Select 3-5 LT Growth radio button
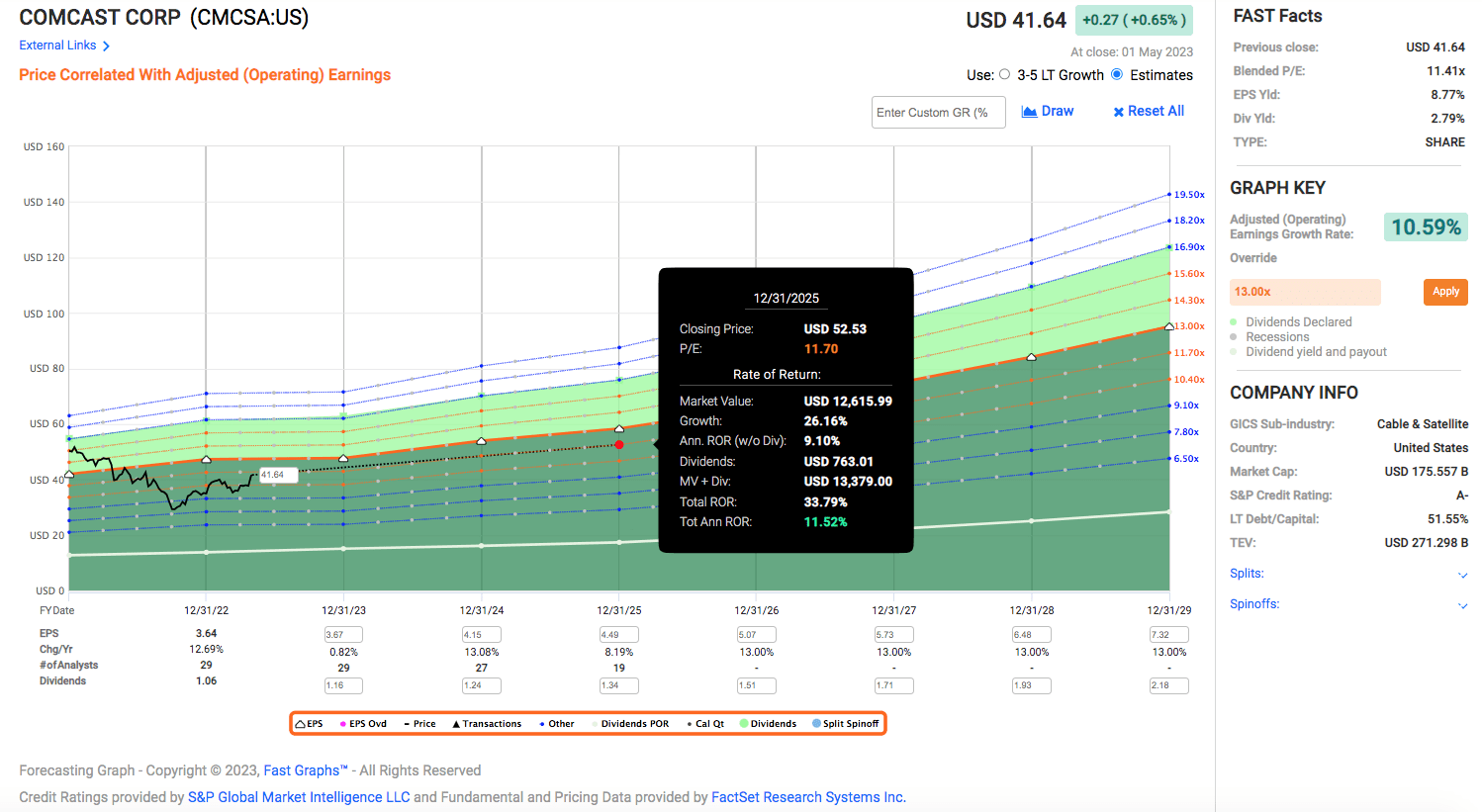The image size is (1482, 812). coord(1005,74)
